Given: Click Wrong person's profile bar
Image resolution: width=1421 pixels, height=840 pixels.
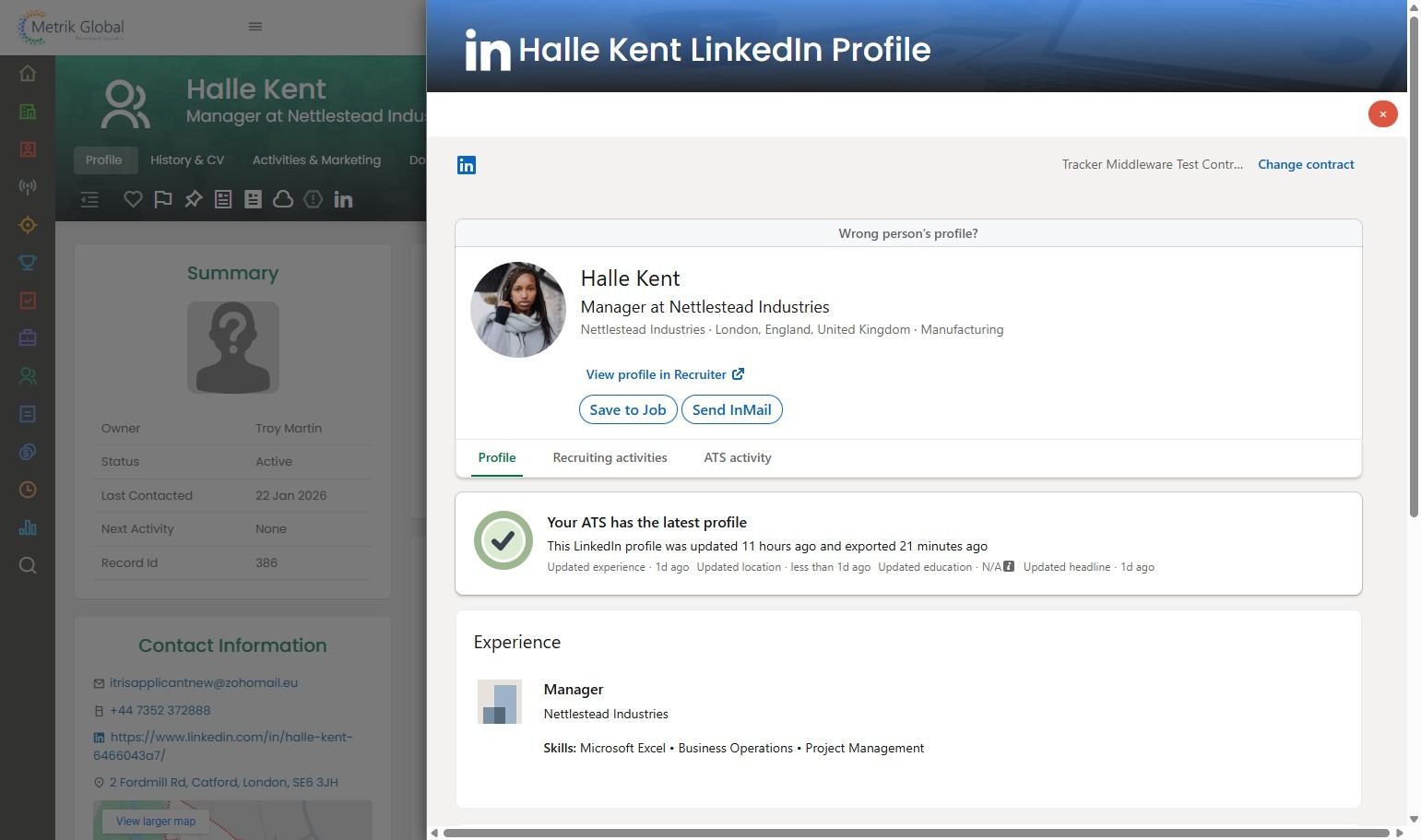Looking at the screenshot, I should [x=907, y=233].
